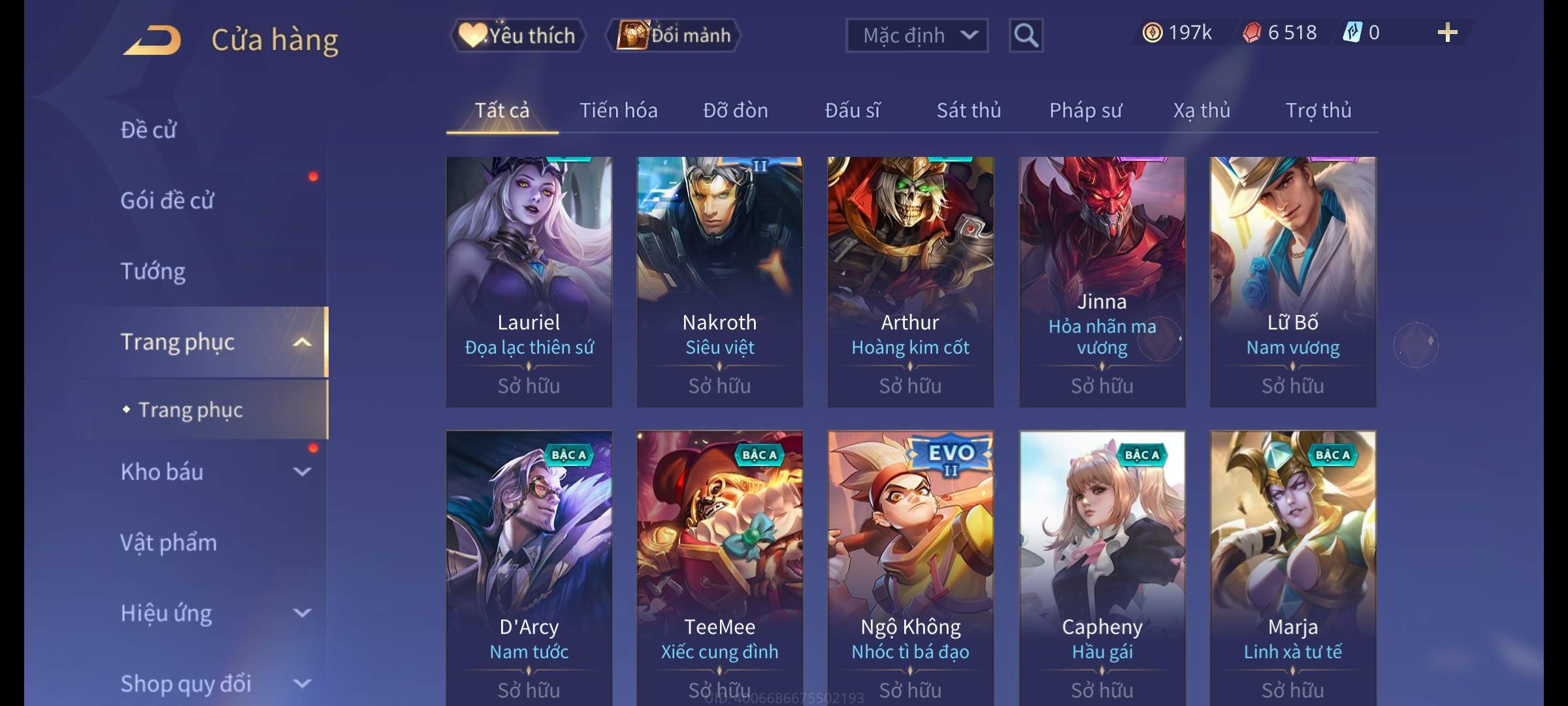Image resolution: width=1568 pixels, height=706 pixels.
Task: Select the Pháp sư category tab
Action: [x=1085, y=110]
